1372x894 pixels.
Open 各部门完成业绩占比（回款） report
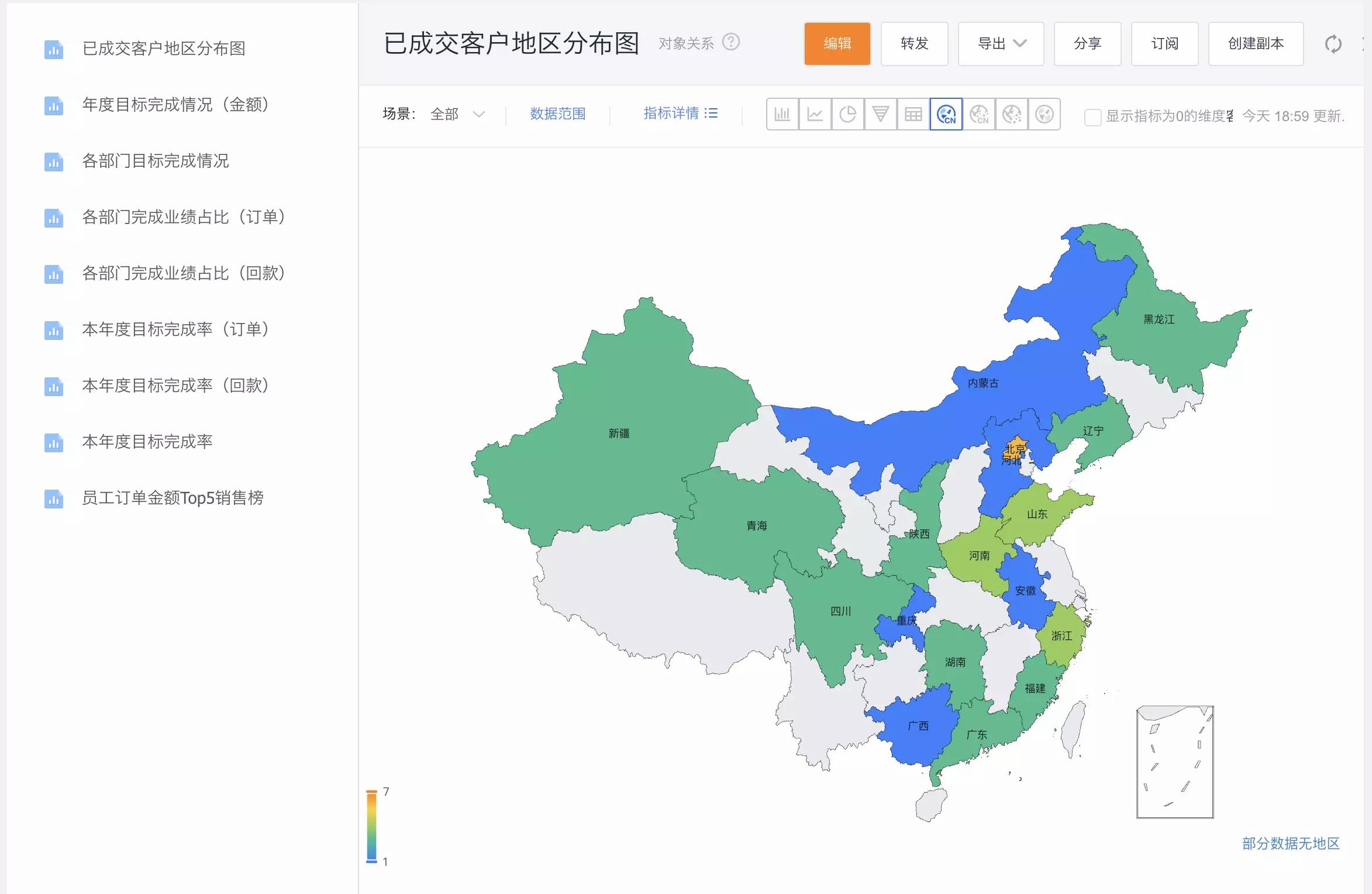184,273
